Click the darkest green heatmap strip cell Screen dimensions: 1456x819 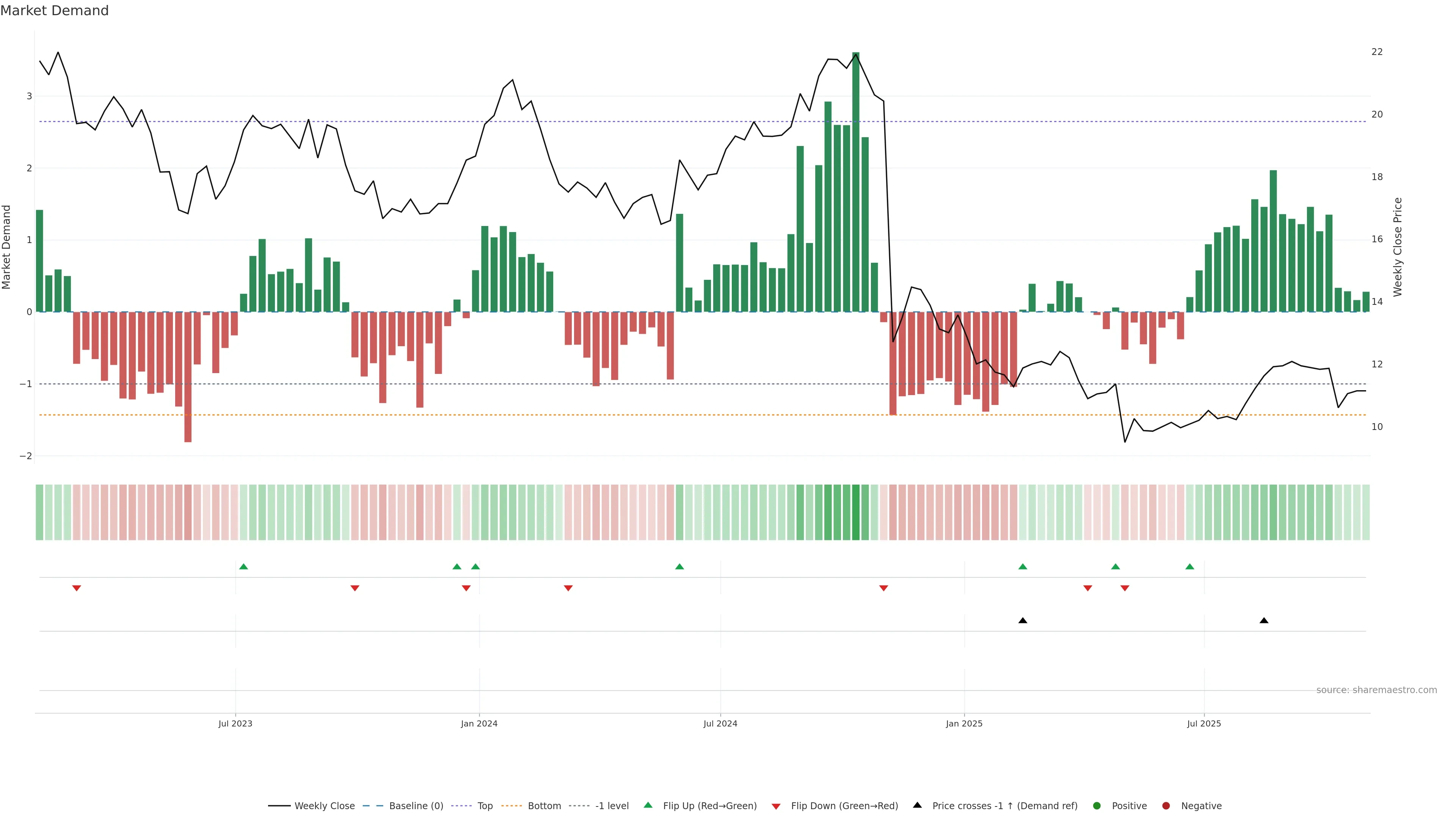[x=856, y=512]
